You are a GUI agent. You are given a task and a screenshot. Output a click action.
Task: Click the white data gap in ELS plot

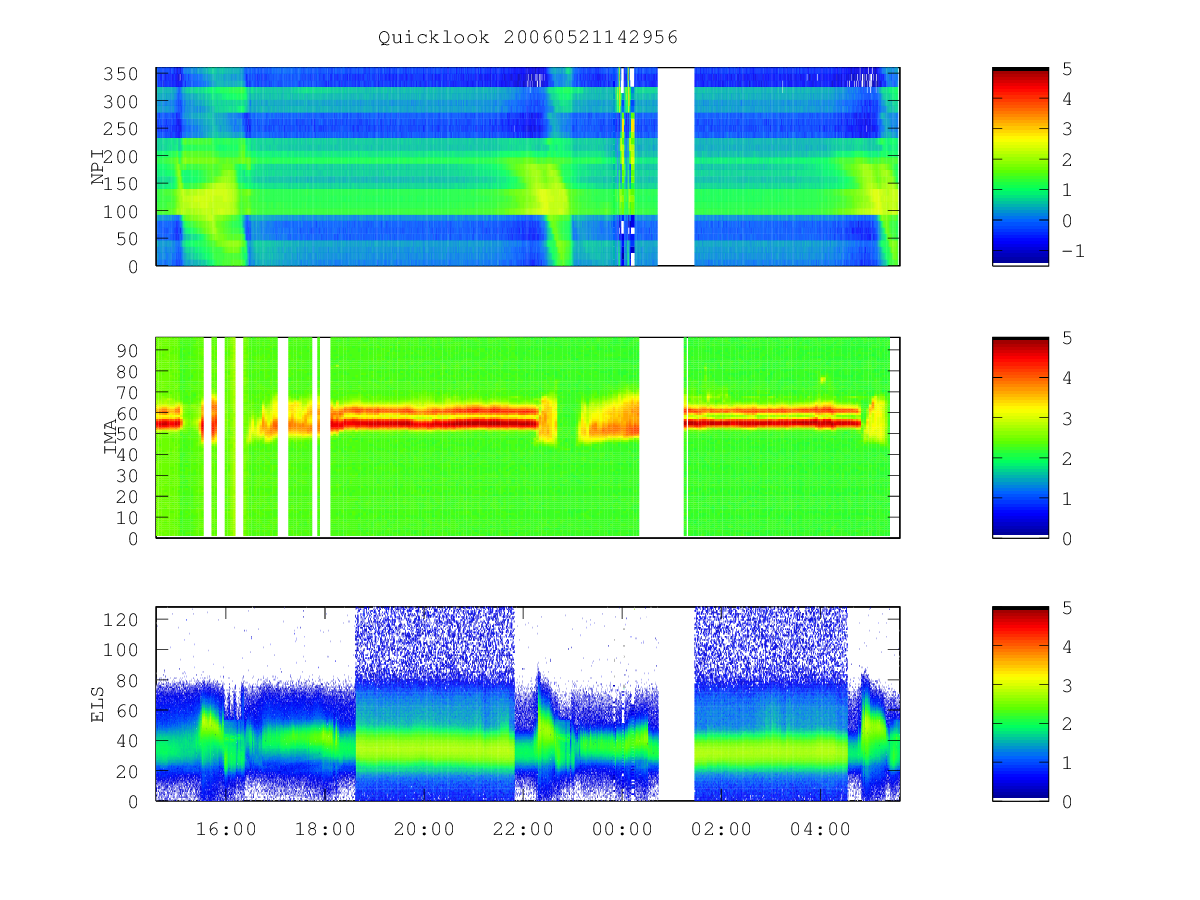click(x=677, y=703)
